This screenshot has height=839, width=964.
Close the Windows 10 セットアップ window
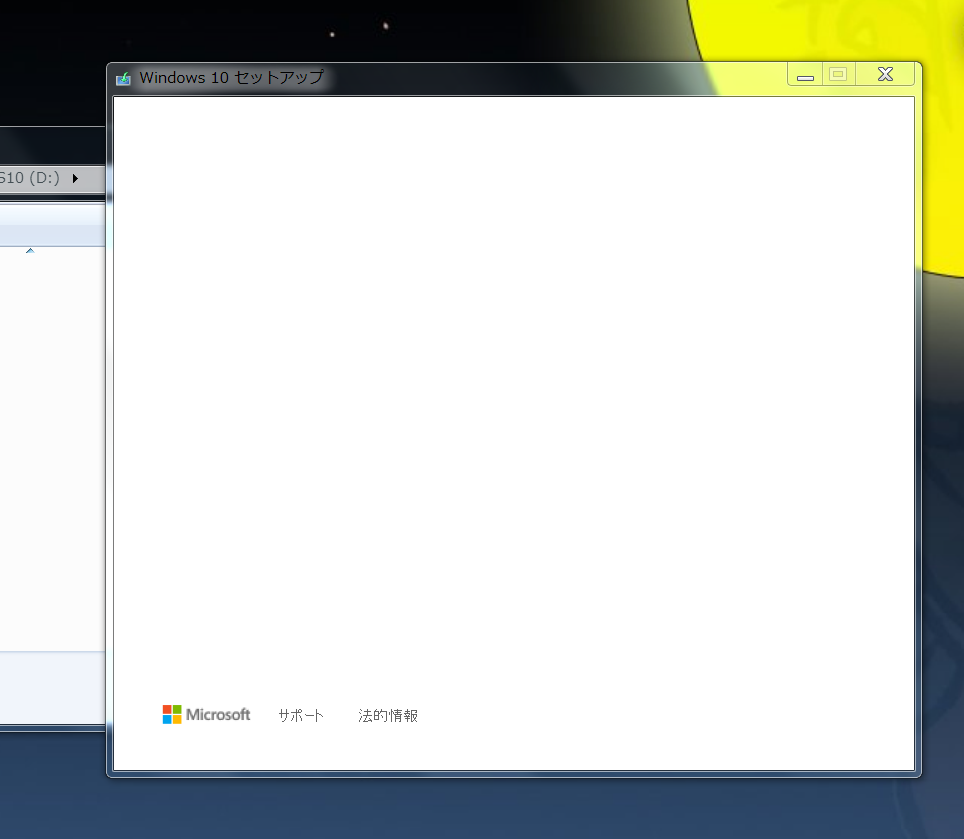tap(885, 74)
